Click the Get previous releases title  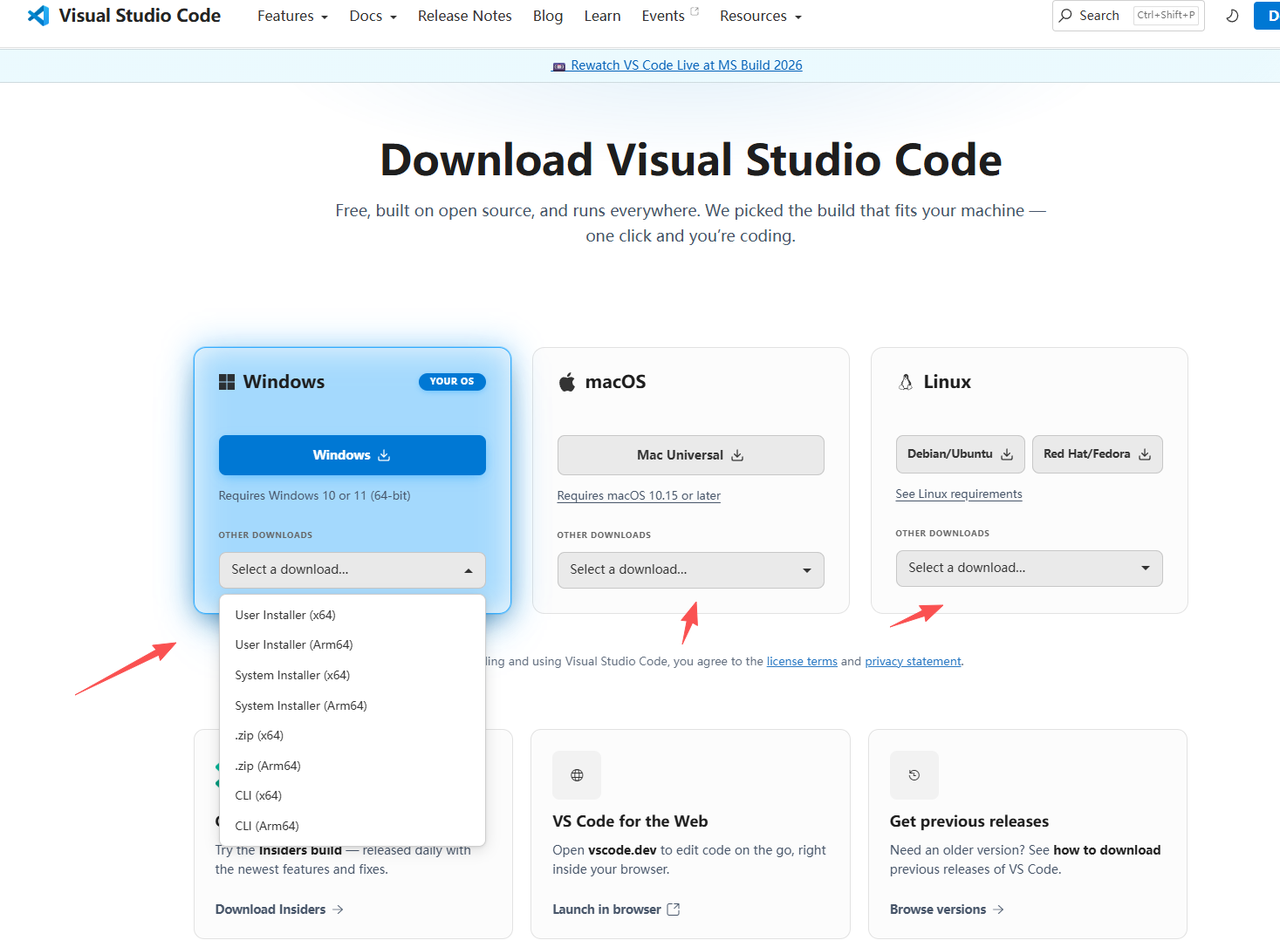pos(969,821)
